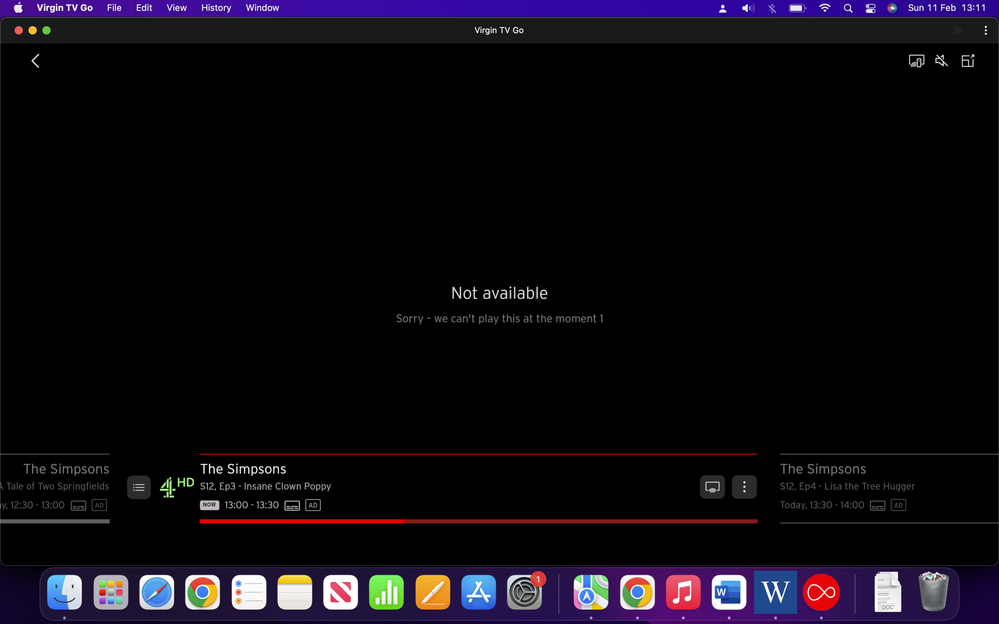Open the cast to device icon
The width and height of the screenshot is (999, 624).
916,61
